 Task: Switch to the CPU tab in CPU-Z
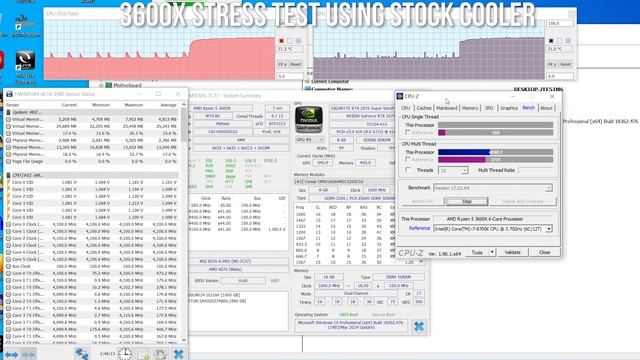[x=406, y=108]
